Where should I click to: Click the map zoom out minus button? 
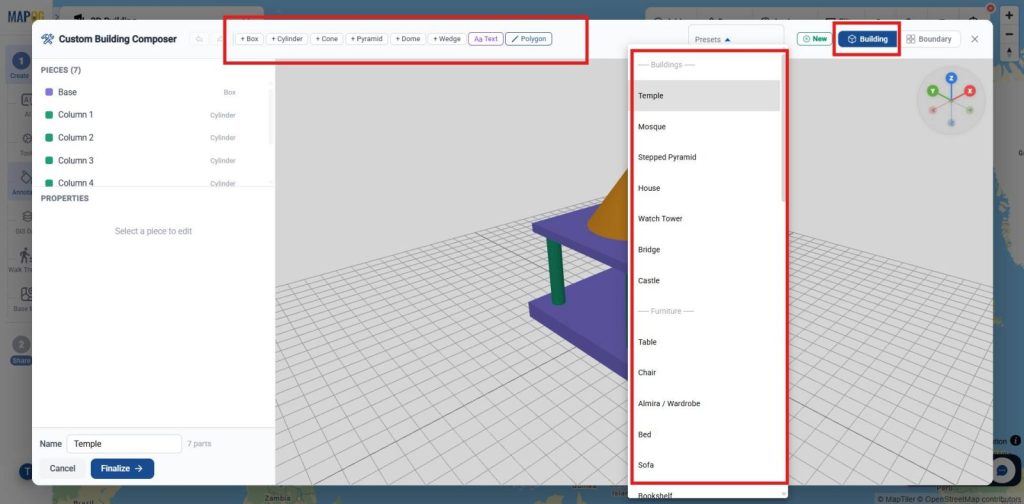[1009, 34]
